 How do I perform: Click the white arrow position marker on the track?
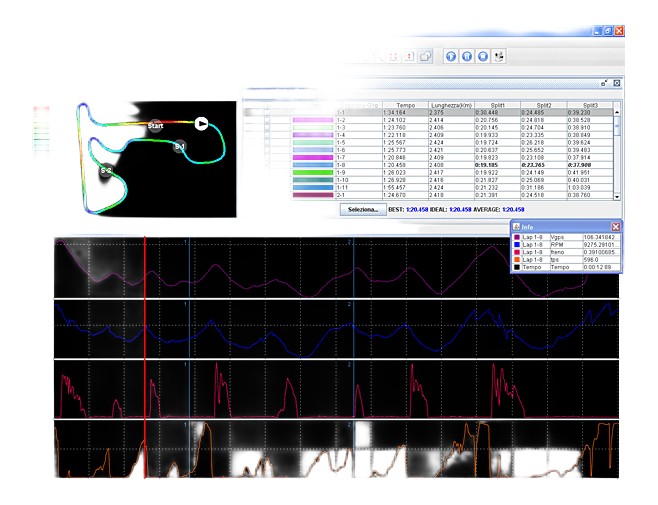[201, 123]
